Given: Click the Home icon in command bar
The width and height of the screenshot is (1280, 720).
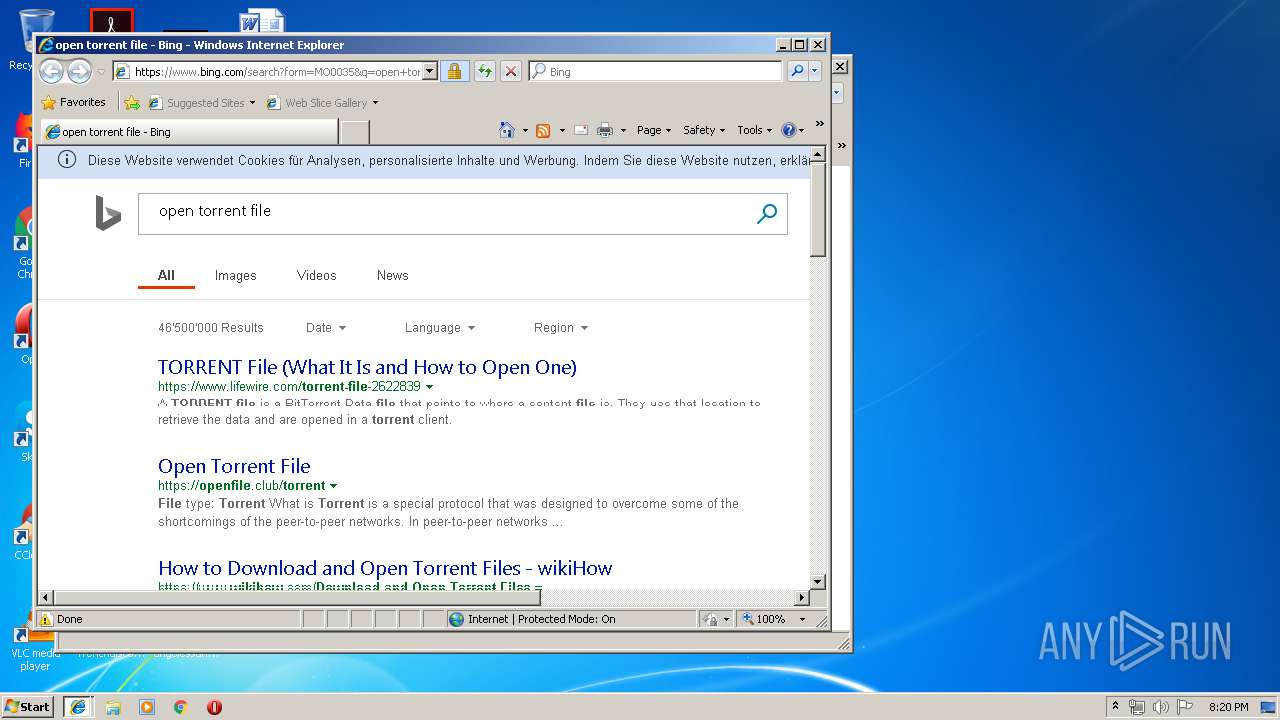Looking at the screenshot, I should [507, 130].
